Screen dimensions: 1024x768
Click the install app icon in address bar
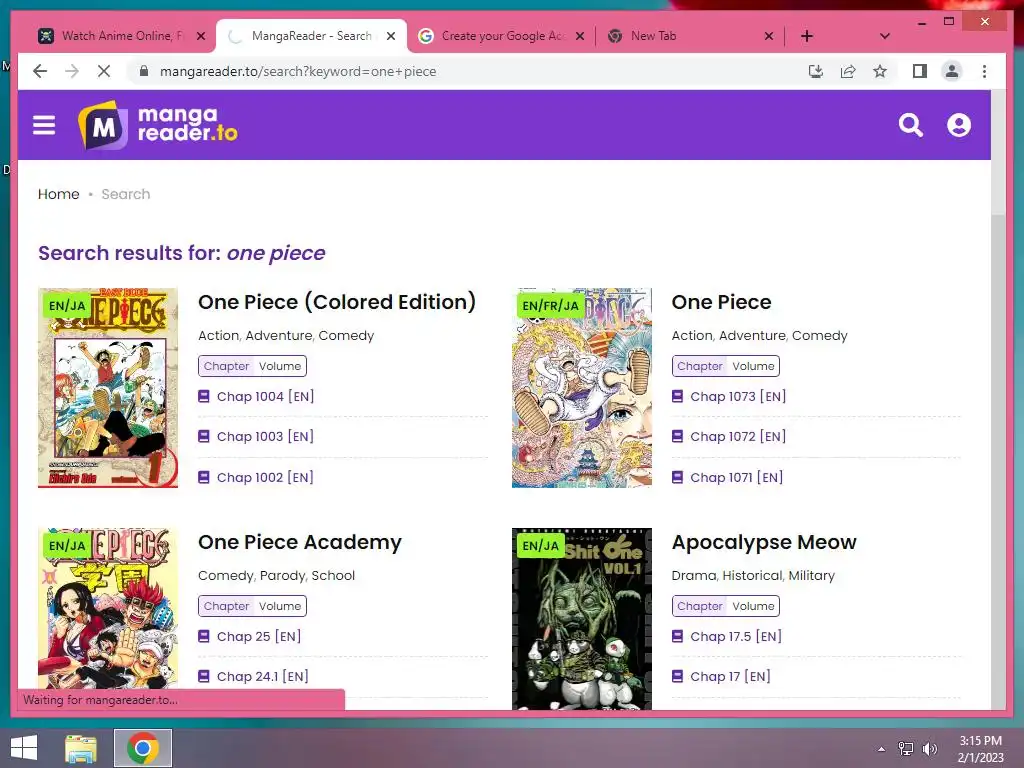(x=816, y=71)
